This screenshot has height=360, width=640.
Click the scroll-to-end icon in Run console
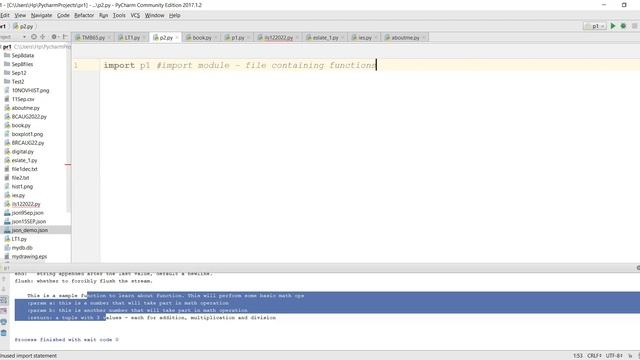tap(4, 311)
